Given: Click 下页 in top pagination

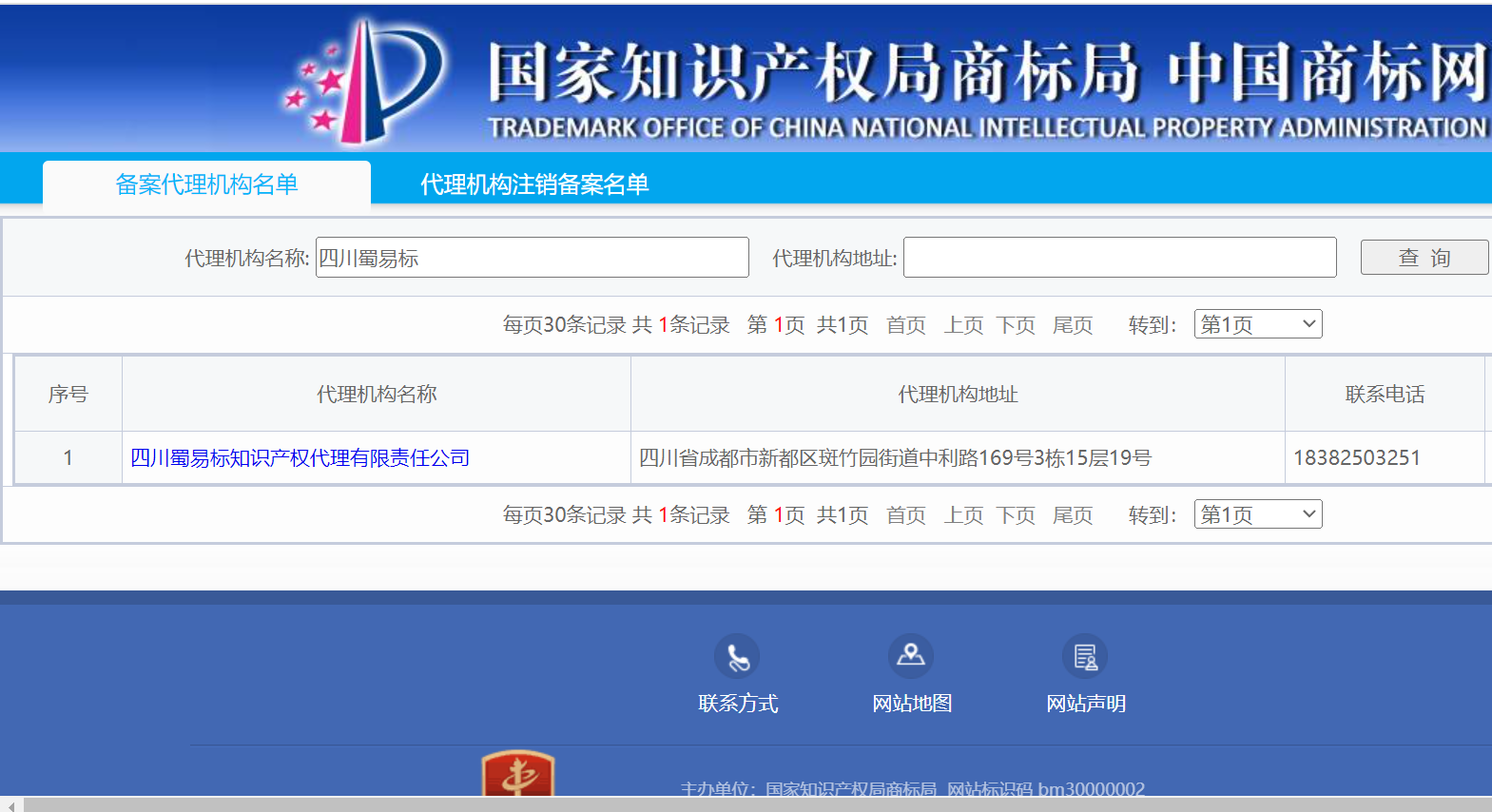Looking at the screenshot, I should [1016, 325].
